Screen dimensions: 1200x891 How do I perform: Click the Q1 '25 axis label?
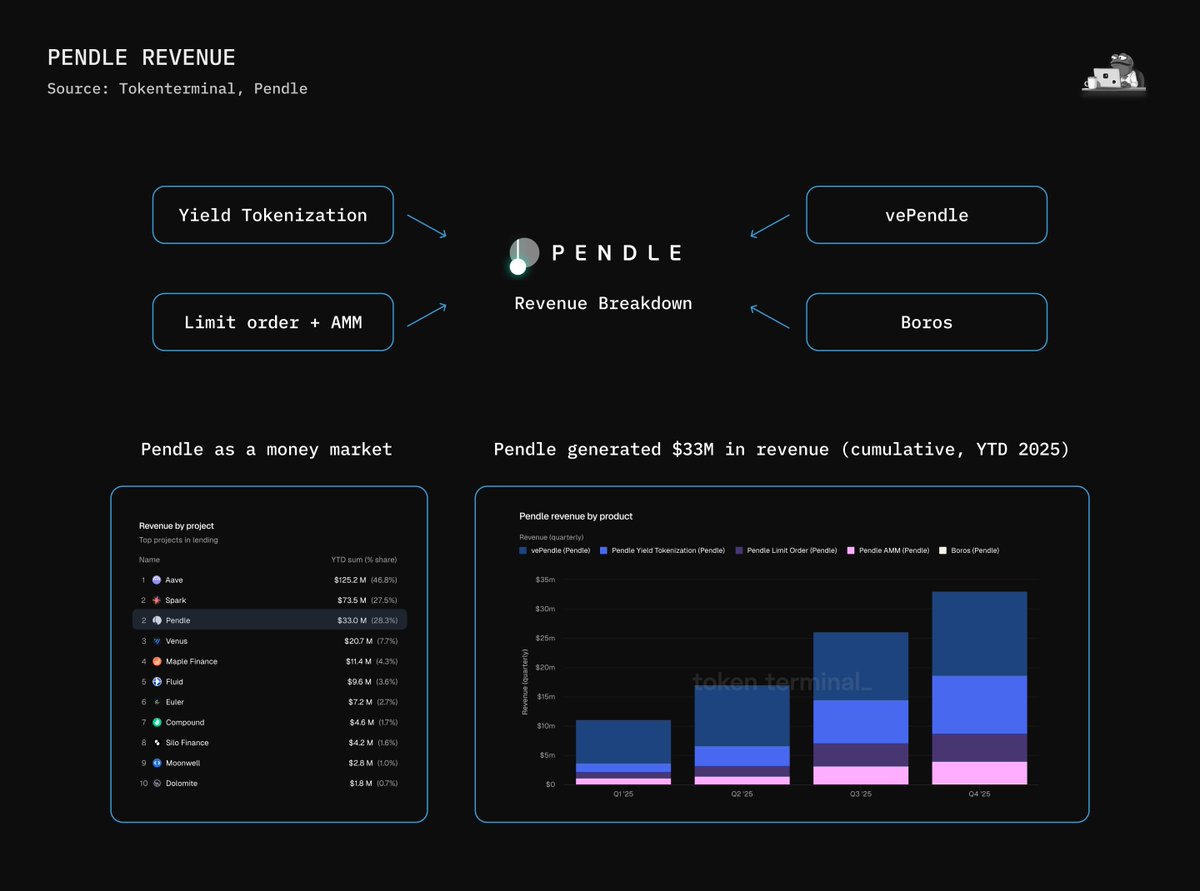623,794
